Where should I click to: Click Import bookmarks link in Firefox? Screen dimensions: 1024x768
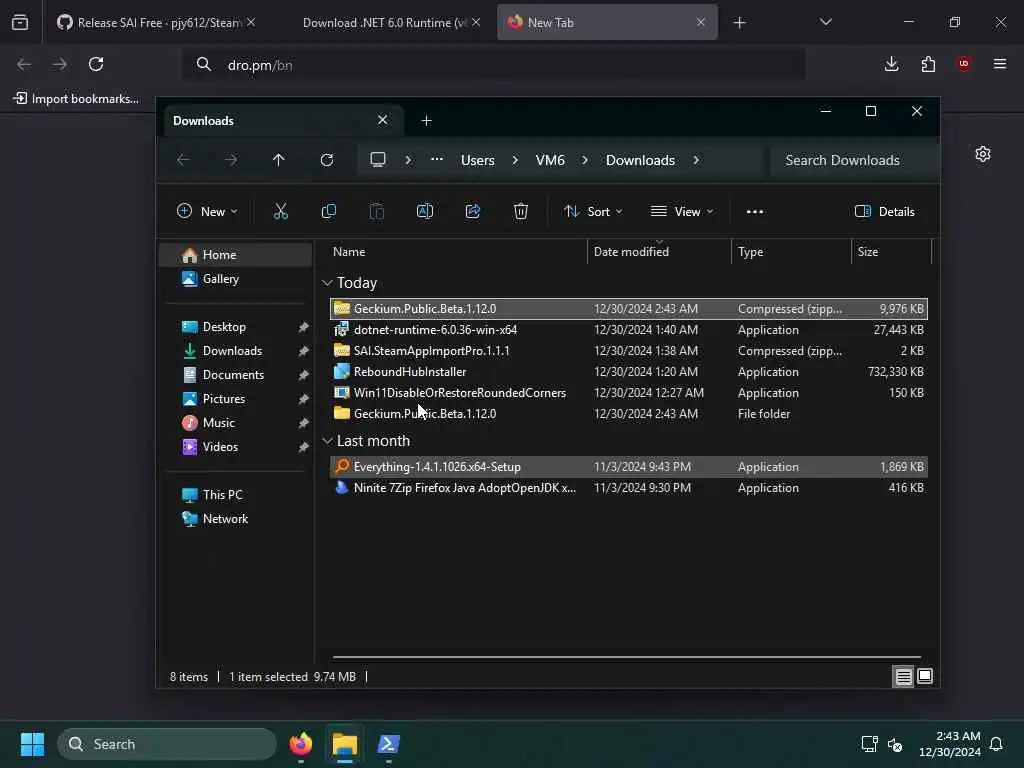point(76,99)
